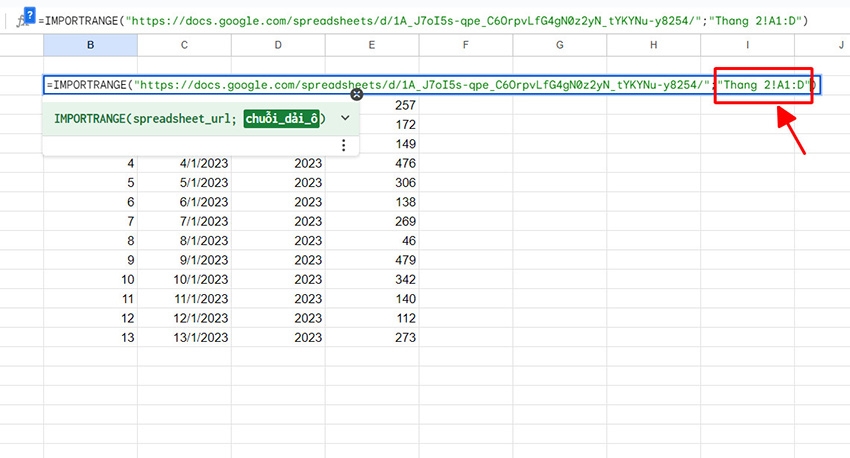
Task: Click spreadsheet_url argument in tooltip
Action: click(x=177, y=118)
